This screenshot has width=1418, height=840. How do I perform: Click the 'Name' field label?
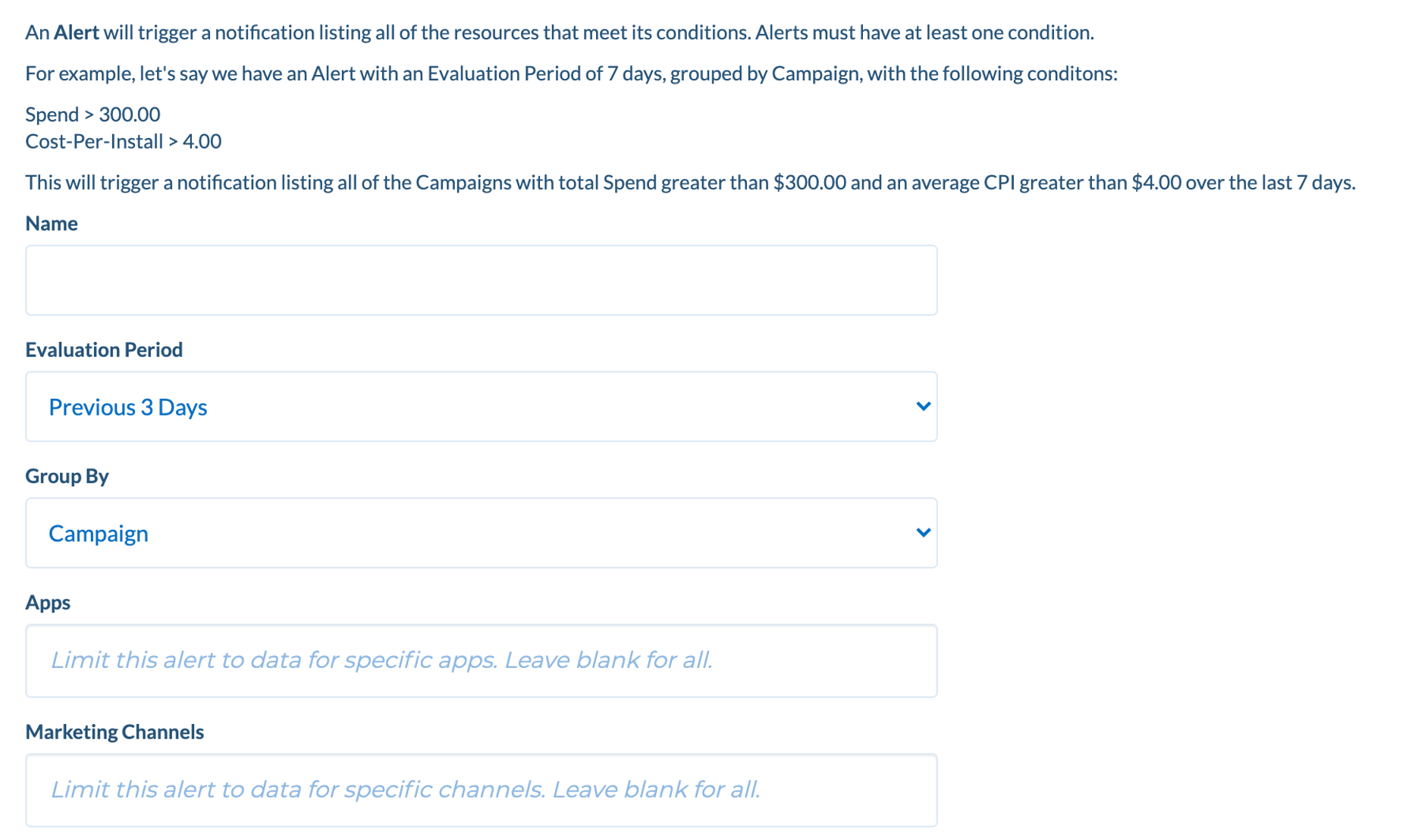(x=52, y=224)
